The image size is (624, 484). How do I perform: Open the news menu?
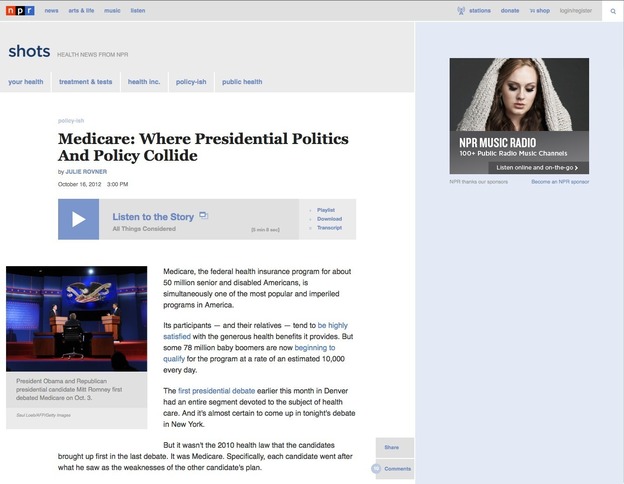point(51,11)
